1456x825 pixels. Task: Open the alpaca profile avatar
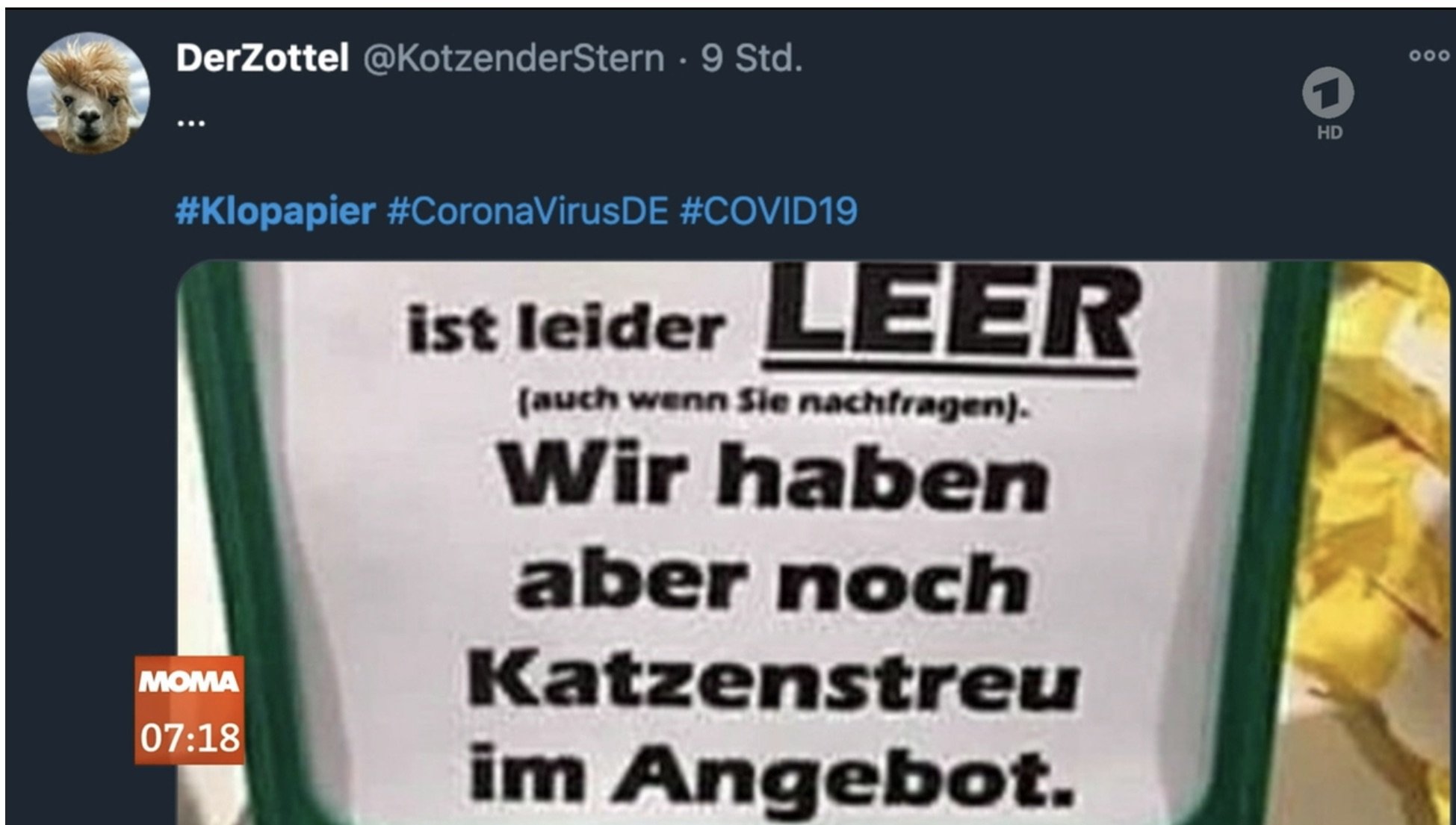click(88, 93)
